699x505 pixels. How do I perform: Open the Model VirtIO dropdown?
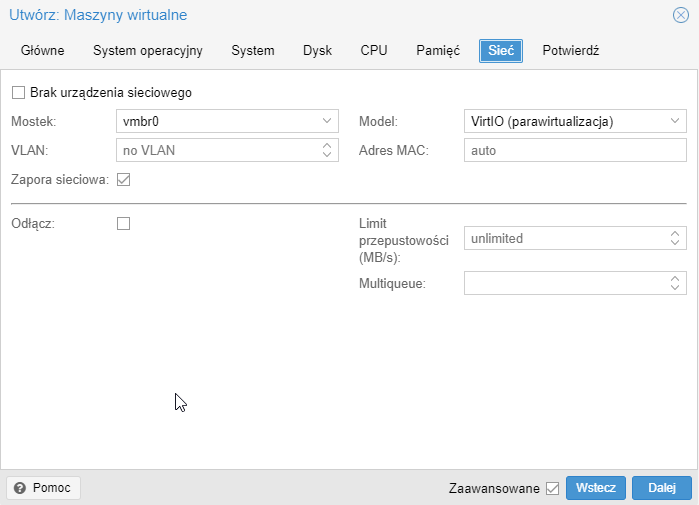point(675,122)
